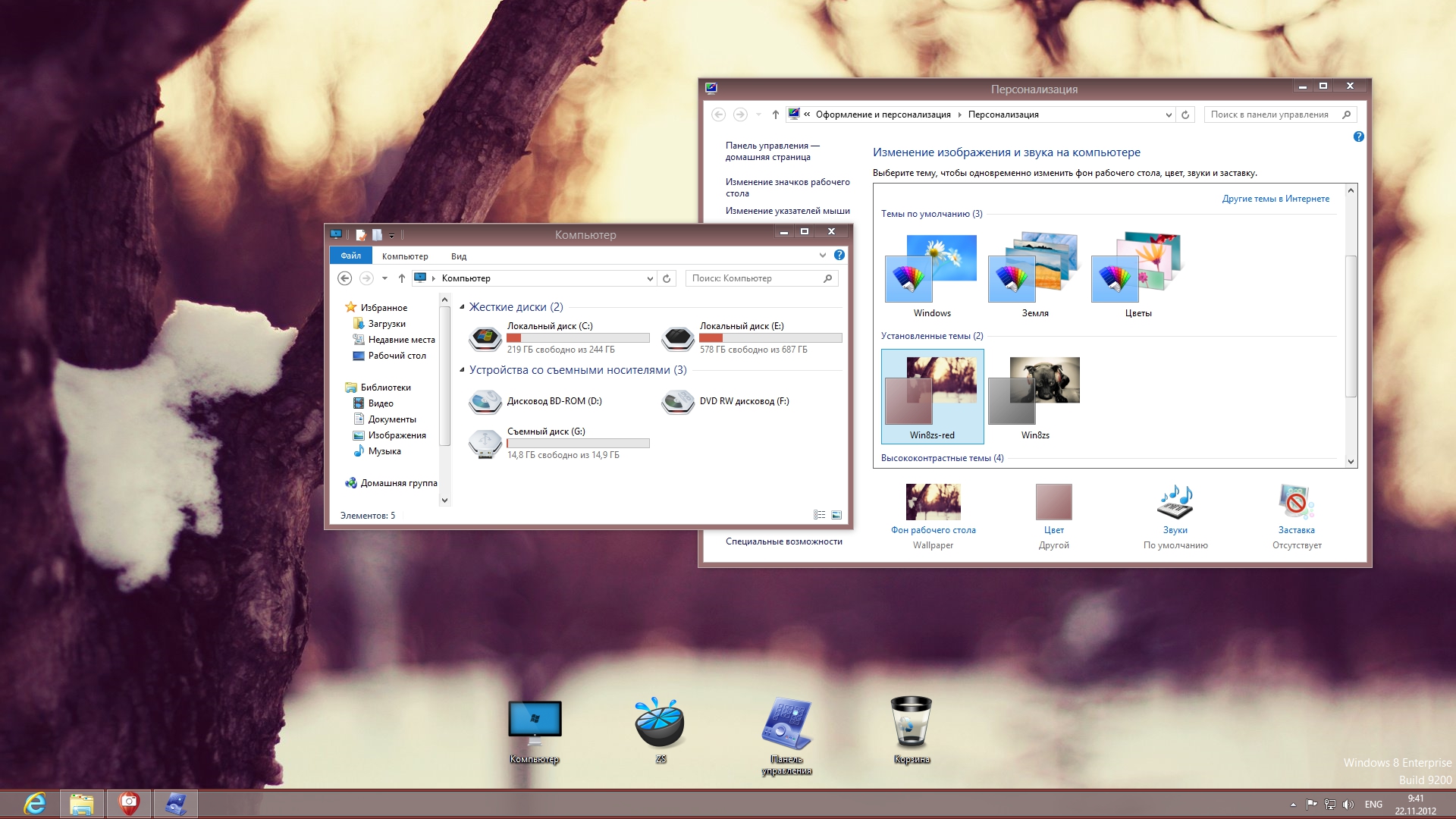Open the Screensaver (Заставка) icon
This screenshot has width=1456, height=819.
pyautogui.click(x=1296, y=502)
